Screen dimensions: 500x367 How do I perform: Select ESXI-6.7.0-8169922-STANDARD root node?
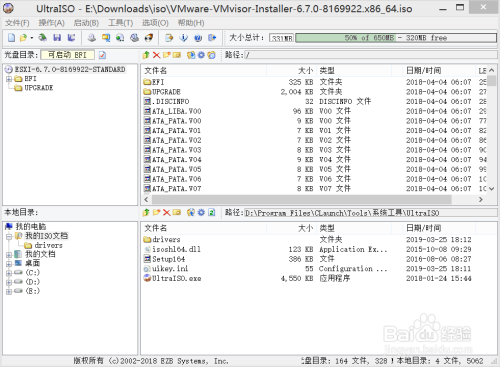click(70, 69)
